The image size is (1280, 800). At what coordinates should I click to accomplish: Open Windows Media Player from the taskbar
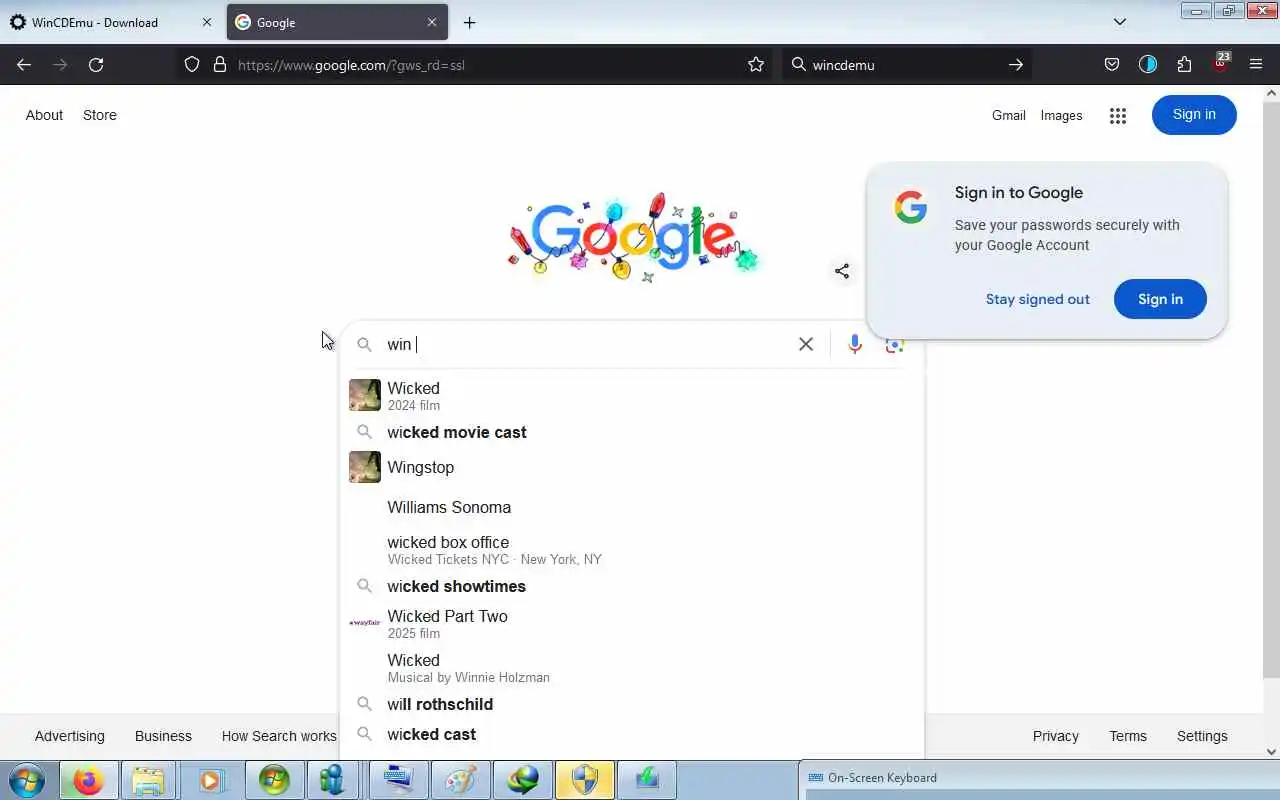pyautogui.click(x=210, y=780)
